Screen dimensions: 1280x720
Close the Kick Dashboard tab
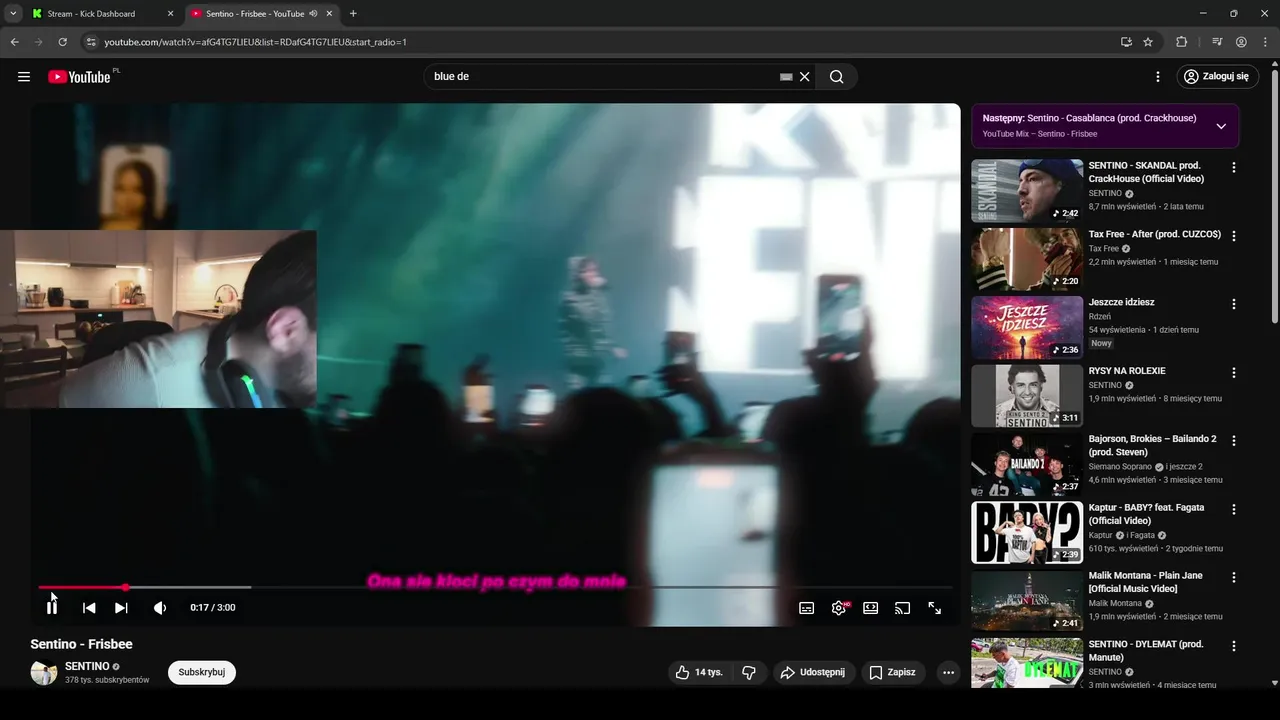click(x=170, y=14)
